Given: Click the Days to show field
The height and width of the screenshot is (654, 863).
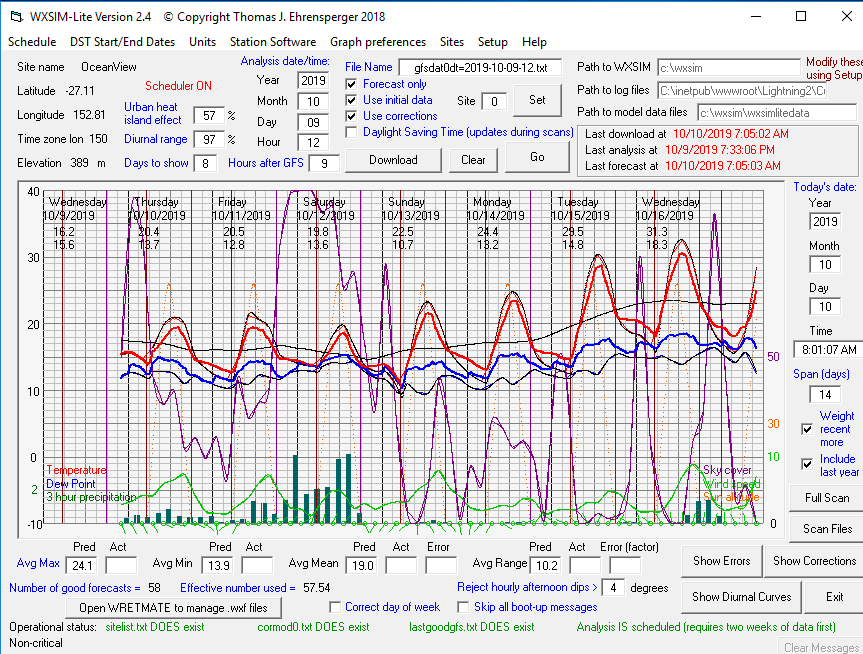Looking at the screenshot, I should coord(205,164).
